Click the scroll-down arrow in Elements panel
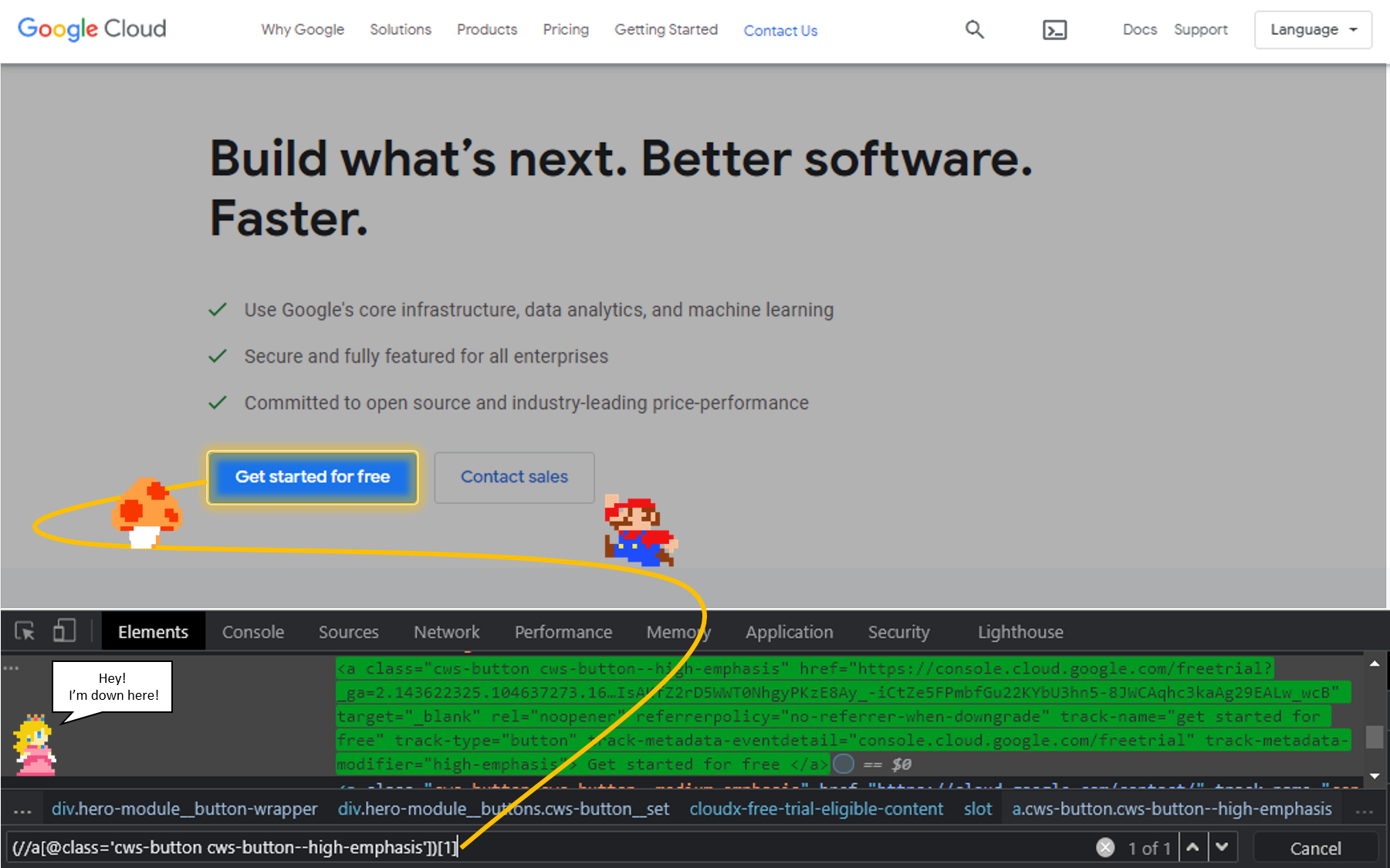The height and width of the screenshot is (868, 1390). tap(1375, 775)
